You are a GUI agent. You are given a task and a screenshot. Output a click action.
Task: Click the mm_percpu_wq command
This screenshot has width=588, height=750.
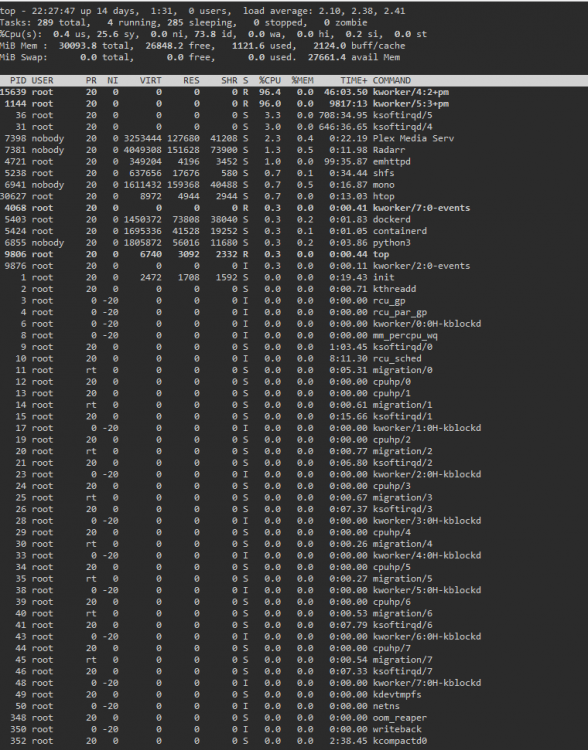405,335
